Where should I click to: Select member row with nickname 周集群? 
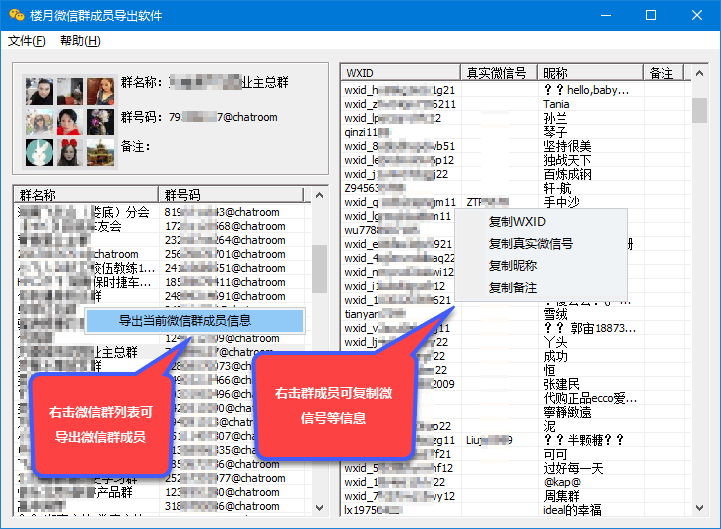516,496
